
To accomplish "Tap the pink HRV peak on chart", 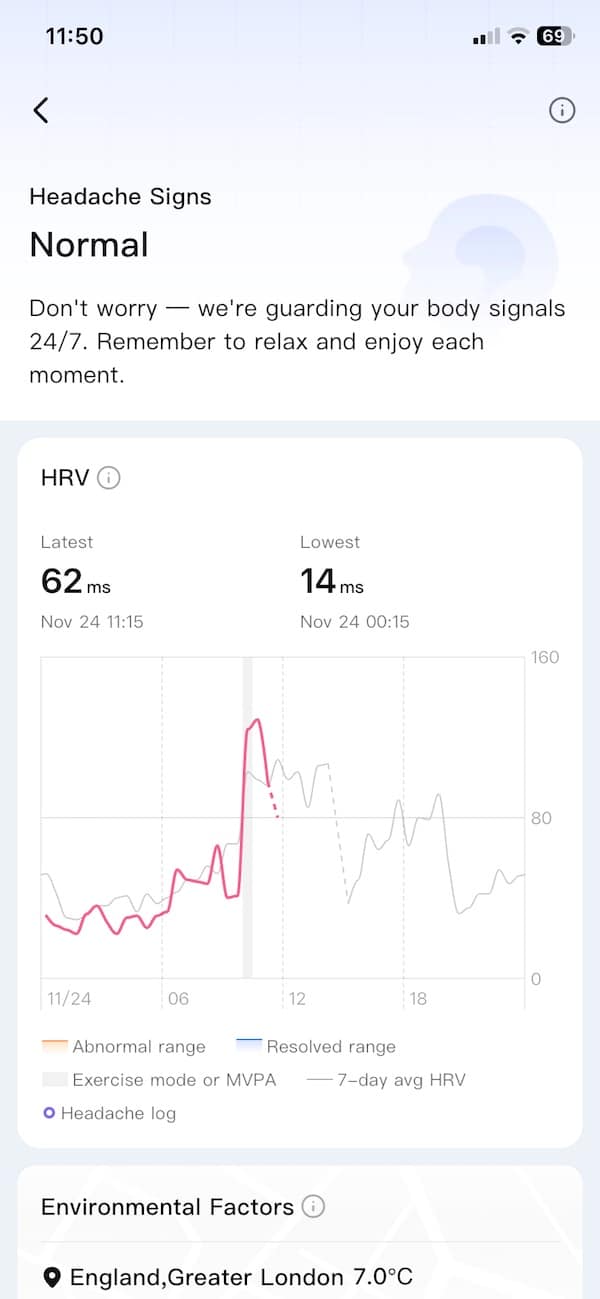I will point(257,721).
